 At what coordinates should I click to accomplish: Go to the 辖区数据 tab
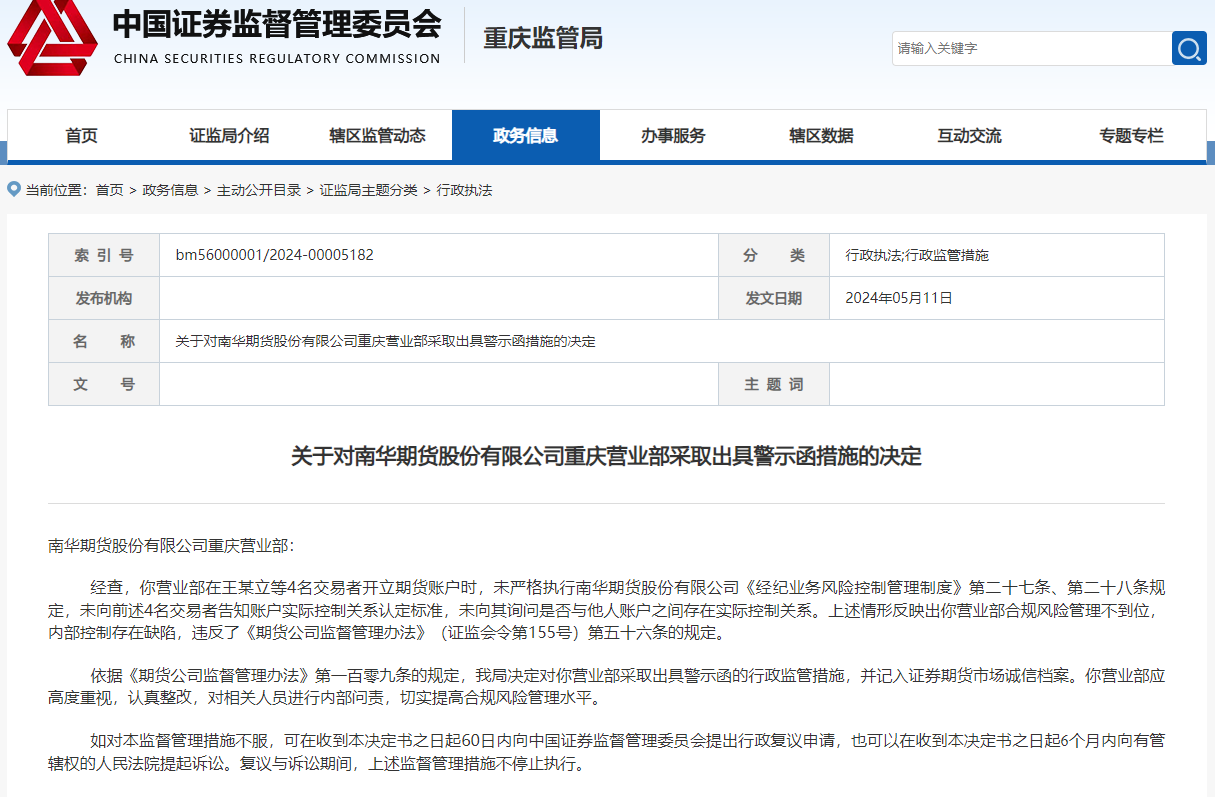coord(821,136)
